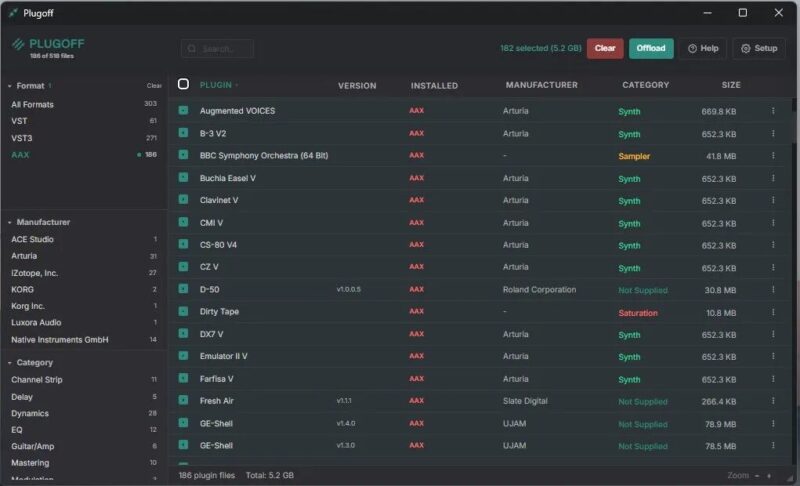Filter by Native Instruments GmbH

[x=84, y=340]
